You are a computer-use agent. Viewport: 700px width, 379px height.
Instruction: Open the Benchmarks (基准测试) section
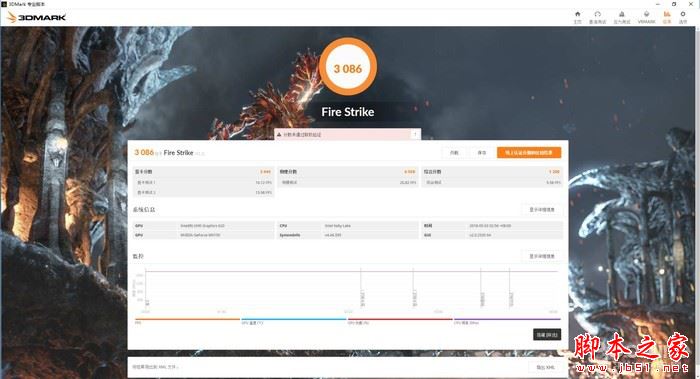597,17
